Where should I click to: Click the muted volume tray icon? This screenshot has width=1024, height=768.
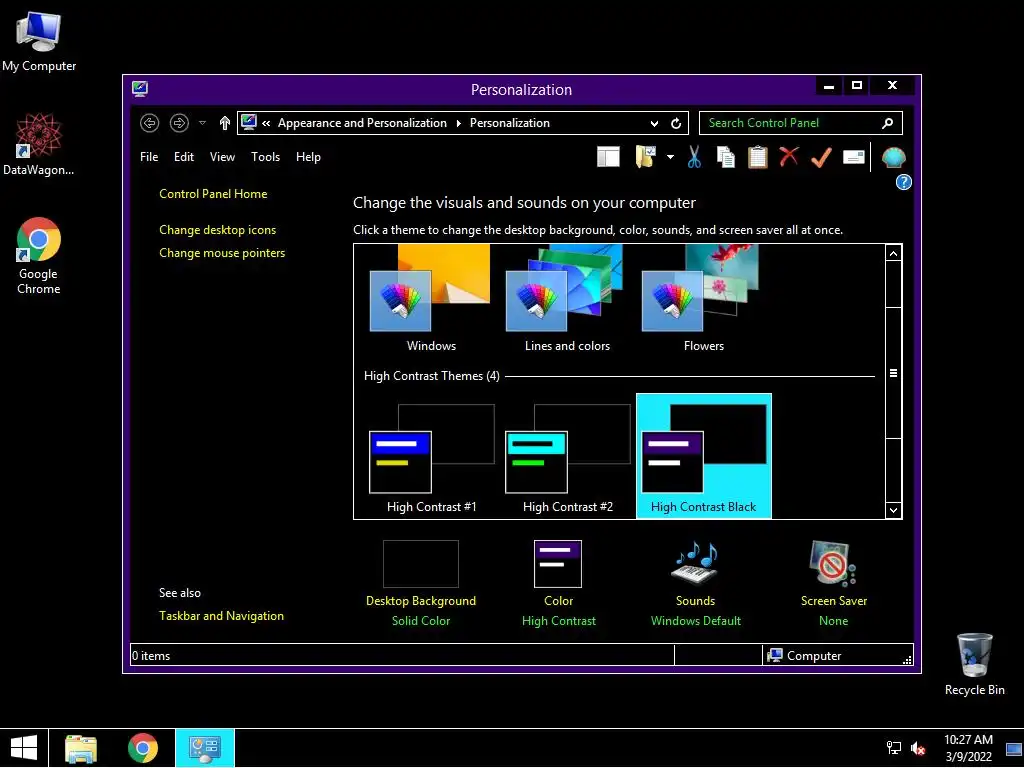tap(918, 748)
